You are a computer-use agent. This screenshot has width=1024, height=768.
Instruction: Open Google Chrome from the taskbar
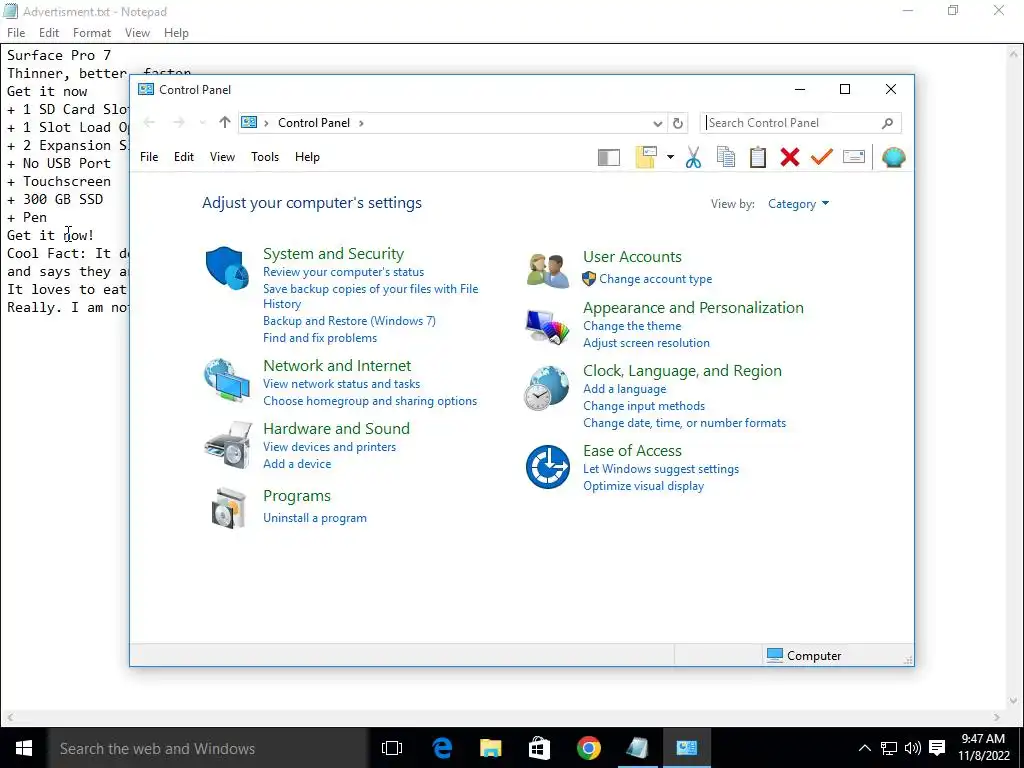click(x=588, y=748)
